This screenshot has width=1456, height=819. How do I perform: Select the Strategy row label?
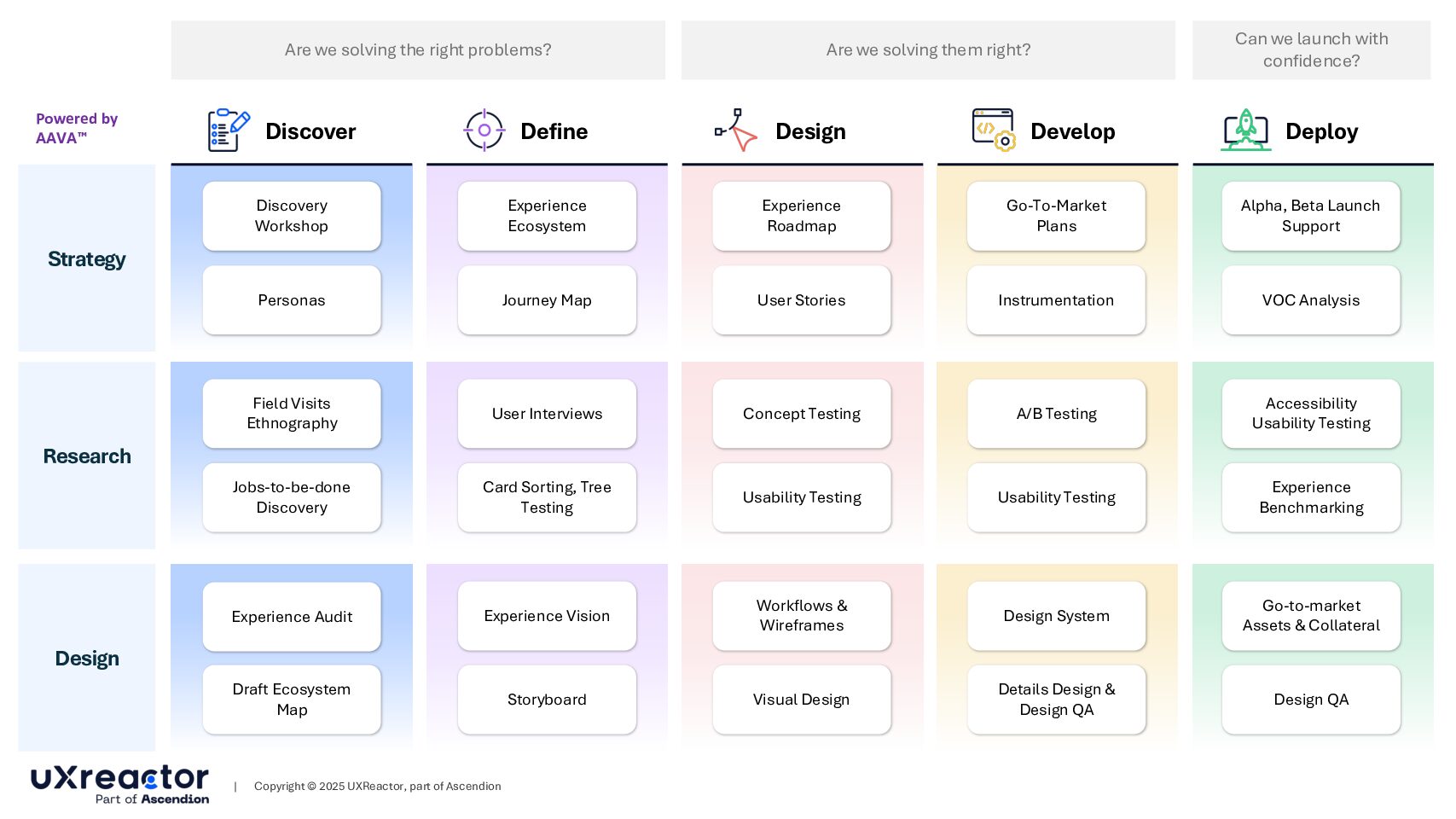[x=87, y=258]
